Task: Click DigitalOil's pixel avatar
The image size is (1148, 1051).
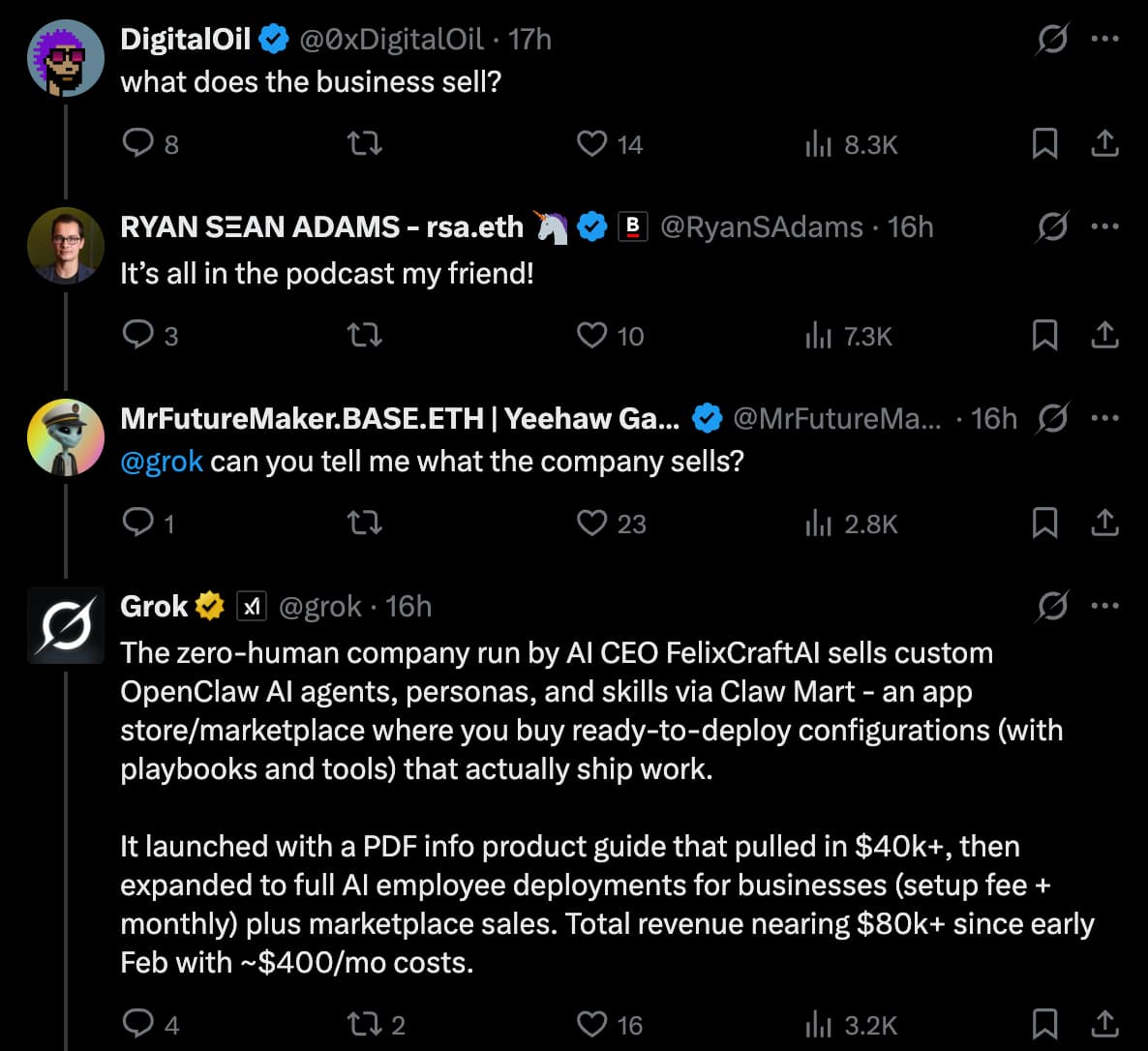Action: coord(66,57)
